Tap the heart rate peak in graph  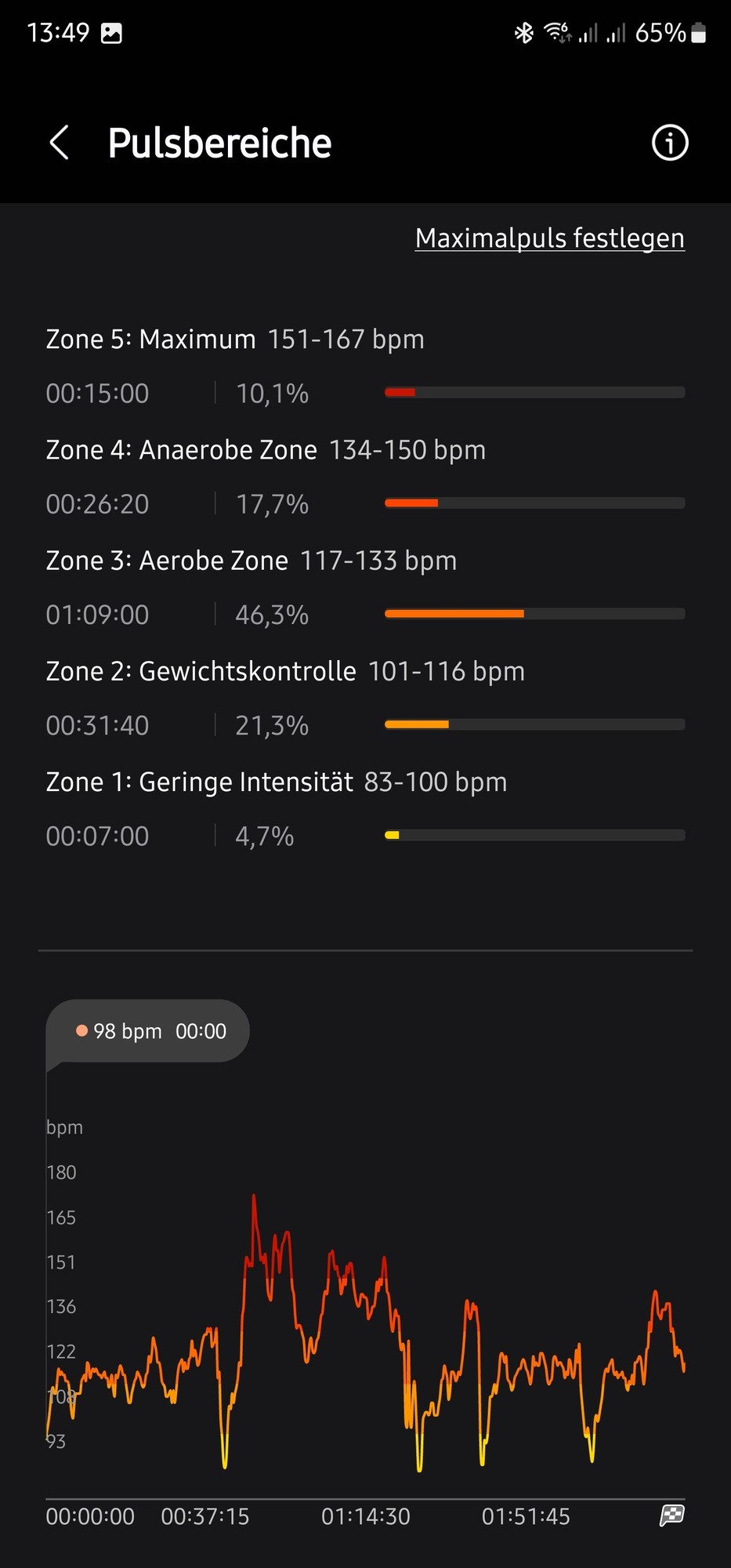click(x=254, y=1196)
